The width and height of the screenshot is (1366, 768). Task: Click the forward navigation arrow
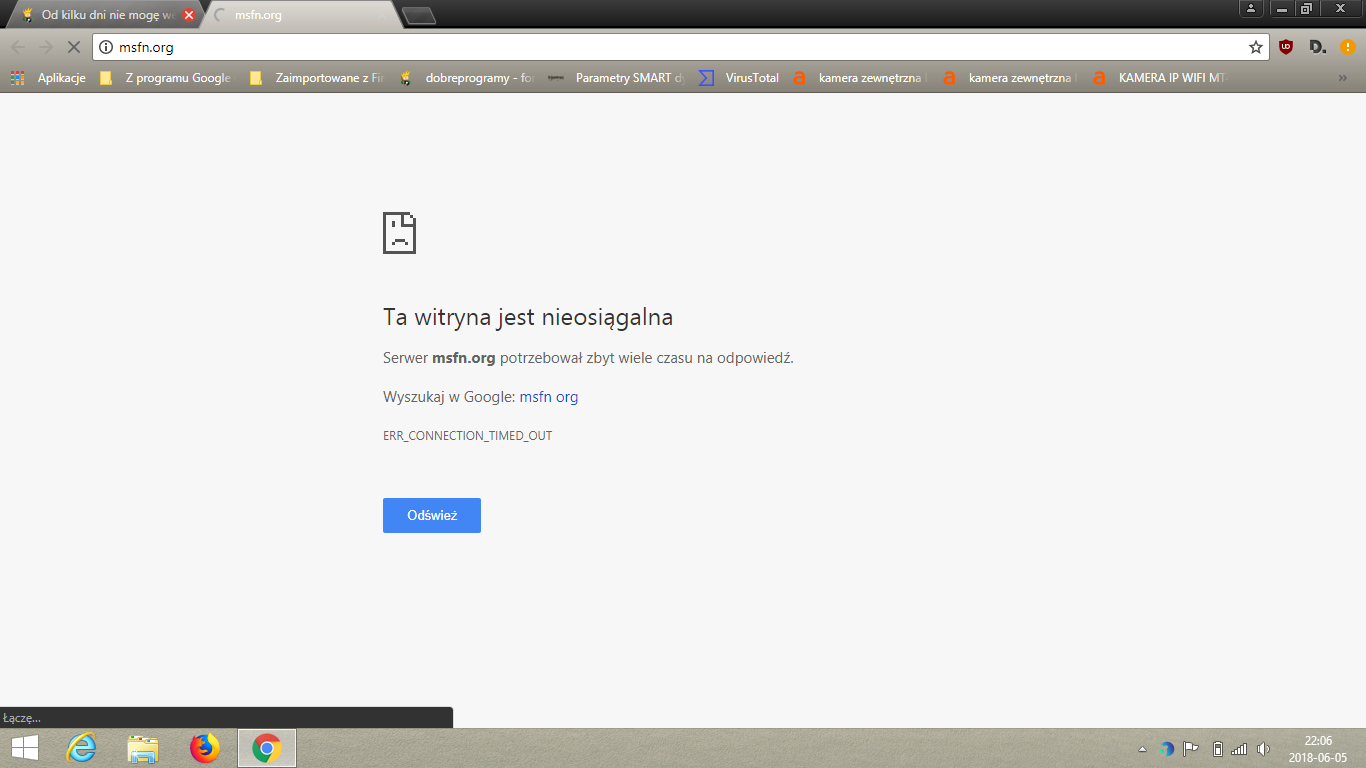(45, 47)
